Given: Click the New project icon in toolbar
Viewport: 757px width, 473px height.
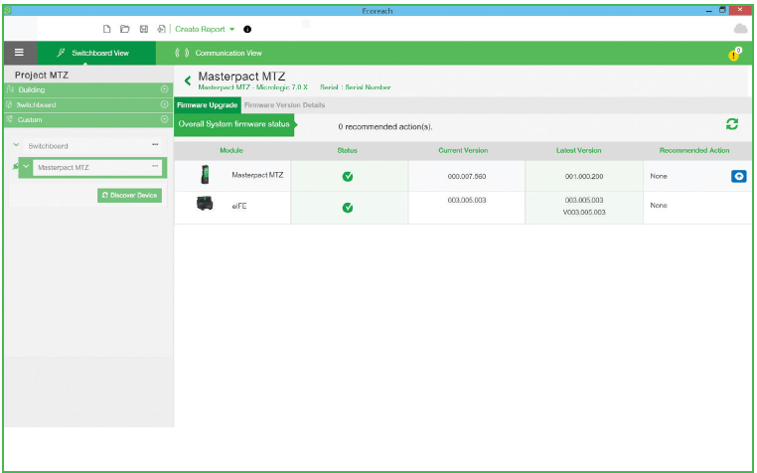Looking at the screenshot, I should coord(107,29).
